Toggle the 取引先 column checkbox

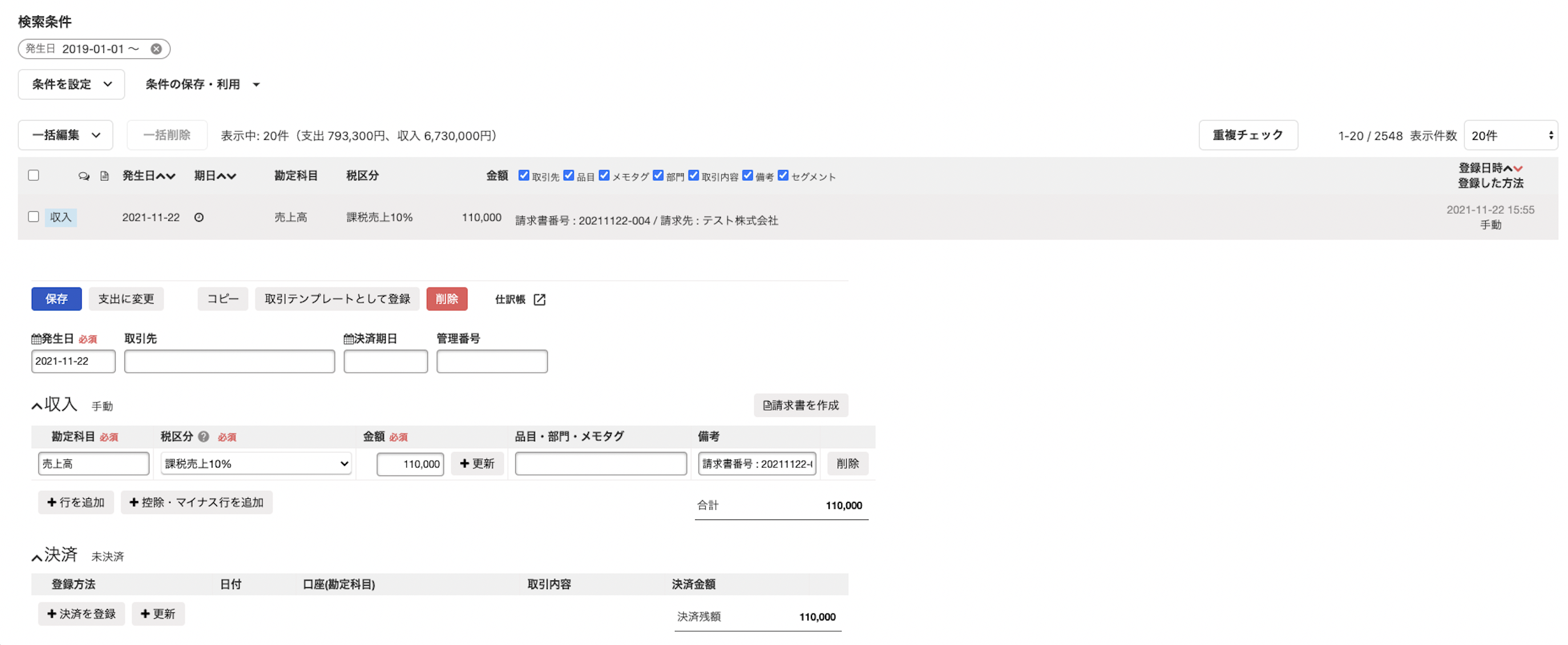click(523, 175)
